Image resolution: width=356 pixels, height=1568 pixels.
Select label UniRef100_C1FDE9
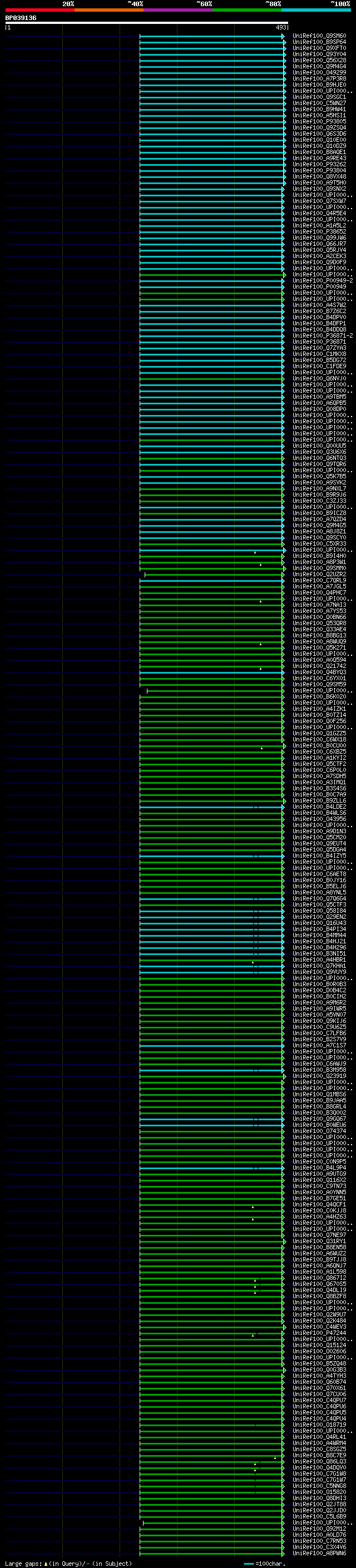(319, 366)
